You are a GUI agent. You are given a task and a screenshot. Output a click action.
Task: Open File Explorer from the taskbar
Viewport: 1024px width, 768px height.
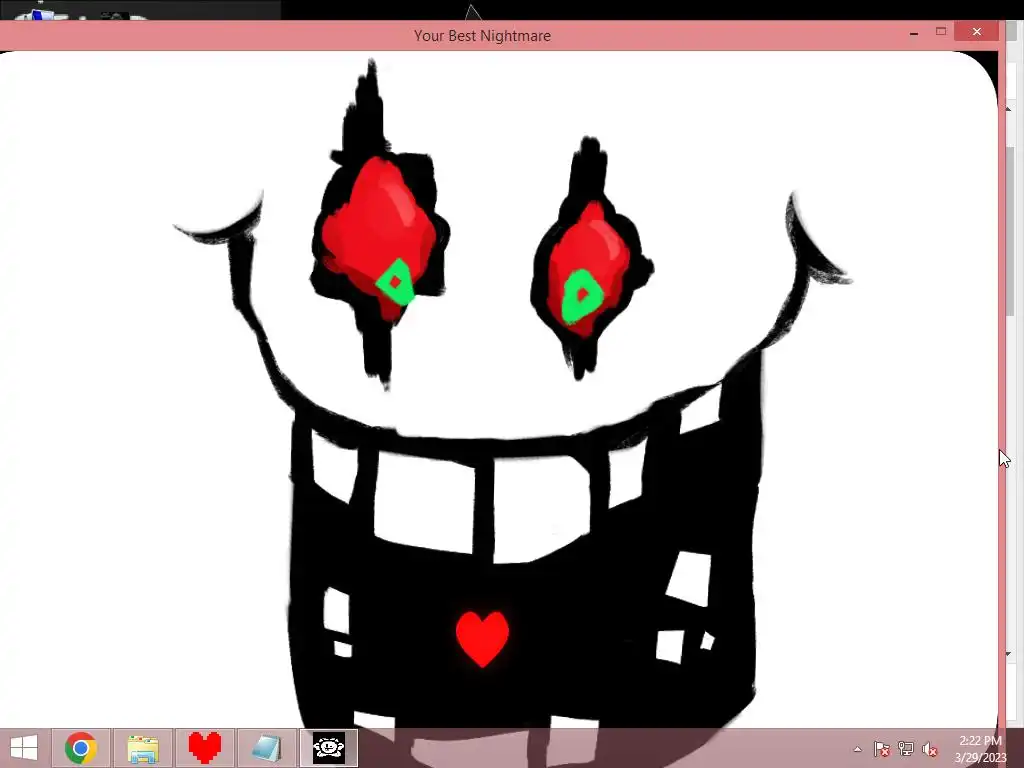(x=143, y=748)
